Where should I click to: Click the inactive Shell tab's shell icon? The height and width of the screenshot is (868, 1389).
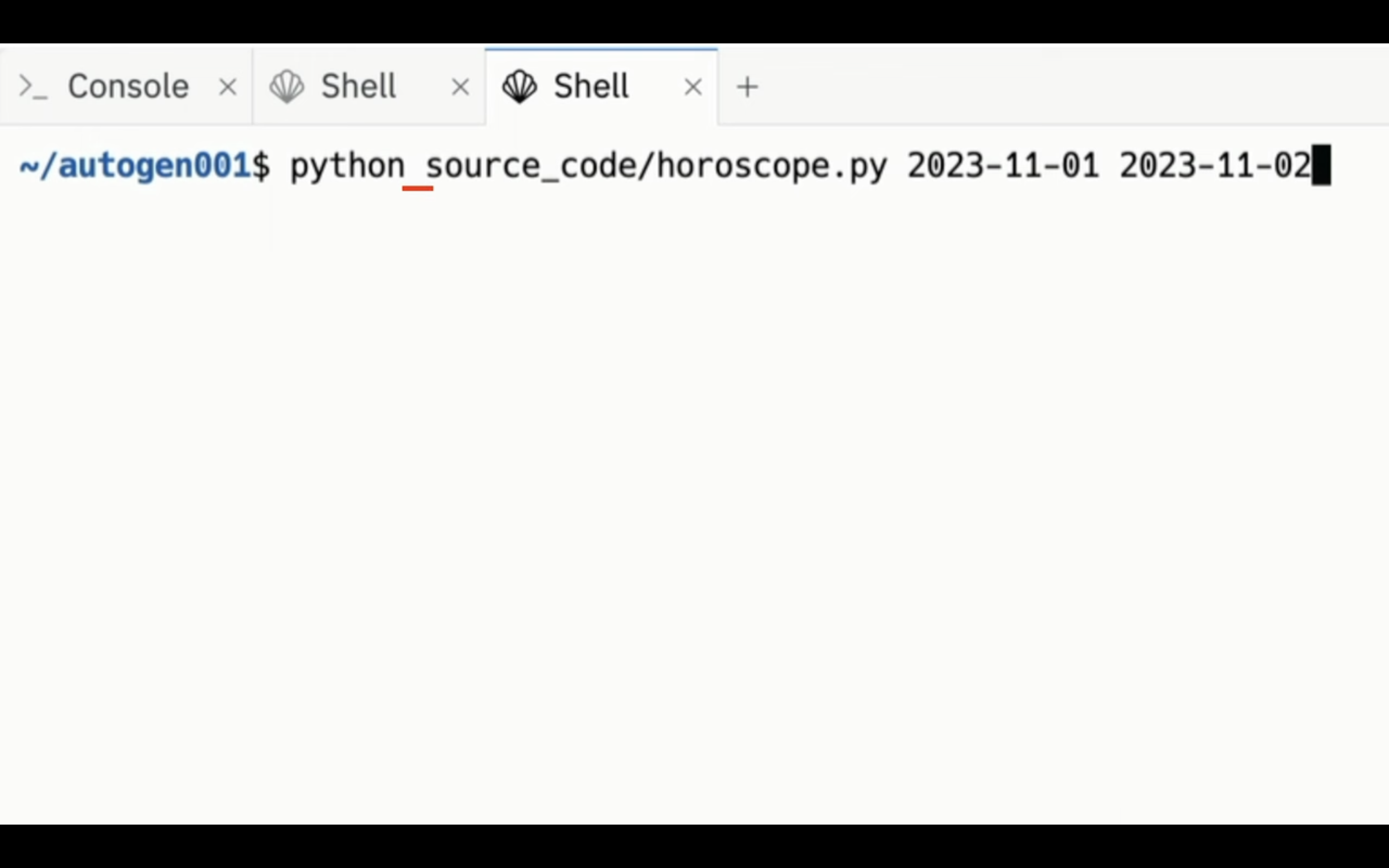[287, 87]
